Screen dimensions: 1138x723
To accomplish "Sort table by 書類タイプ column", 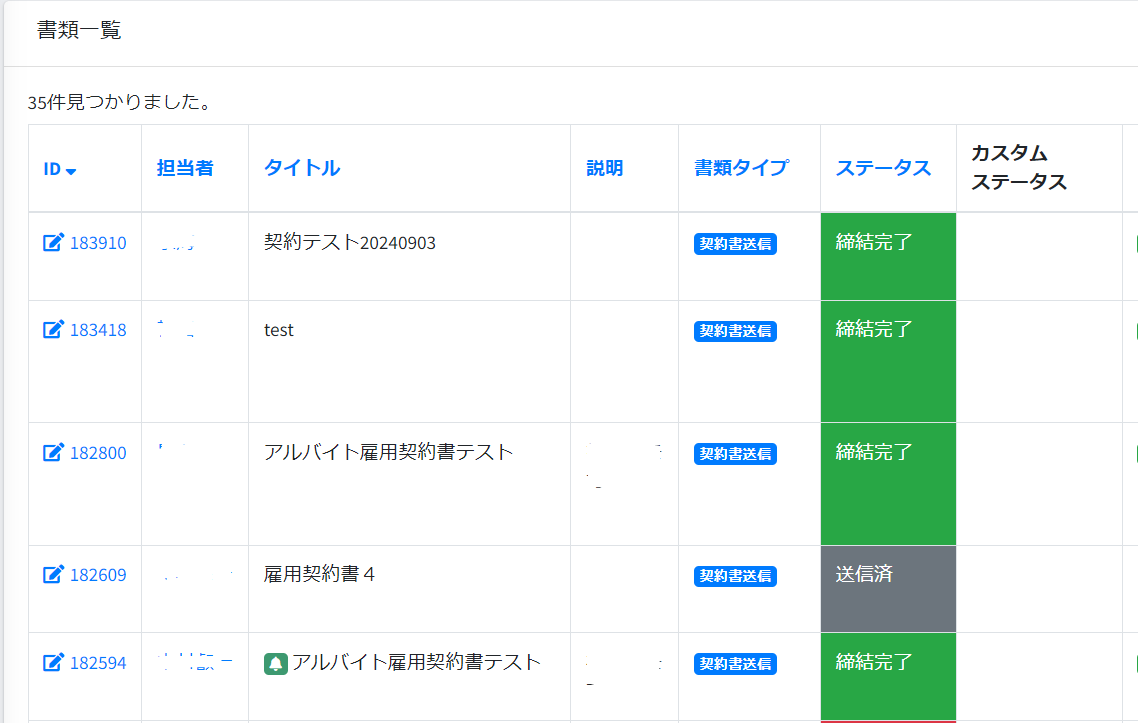I will coord(741,168).
